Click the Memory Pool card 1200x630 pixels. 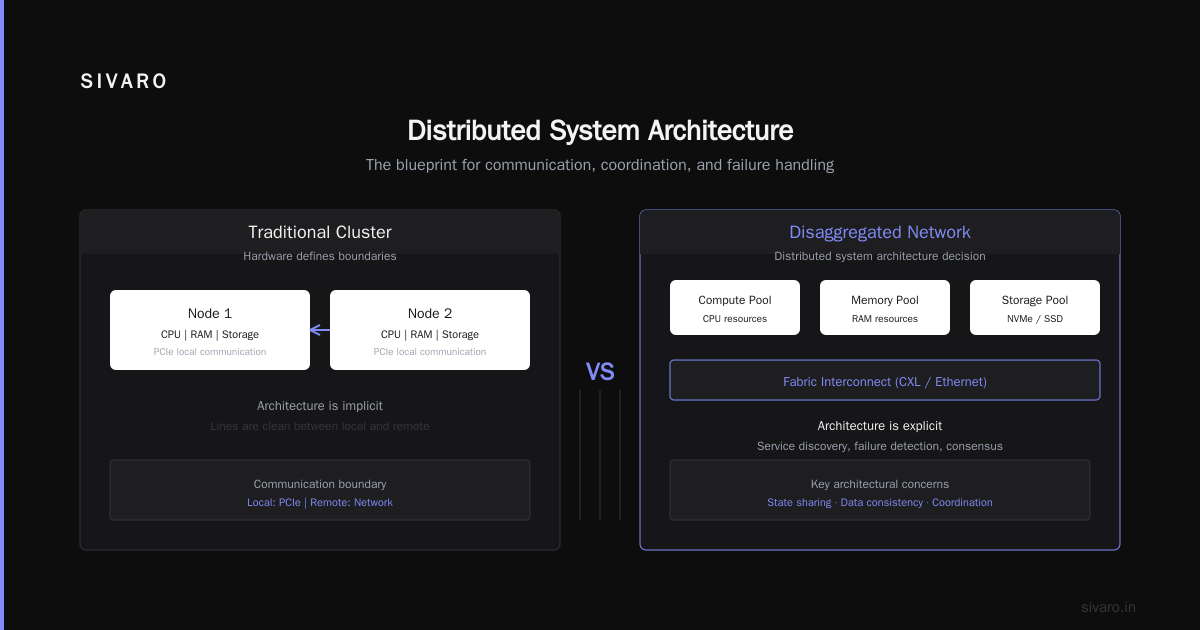pyautogui.click(x=885, y=307)
